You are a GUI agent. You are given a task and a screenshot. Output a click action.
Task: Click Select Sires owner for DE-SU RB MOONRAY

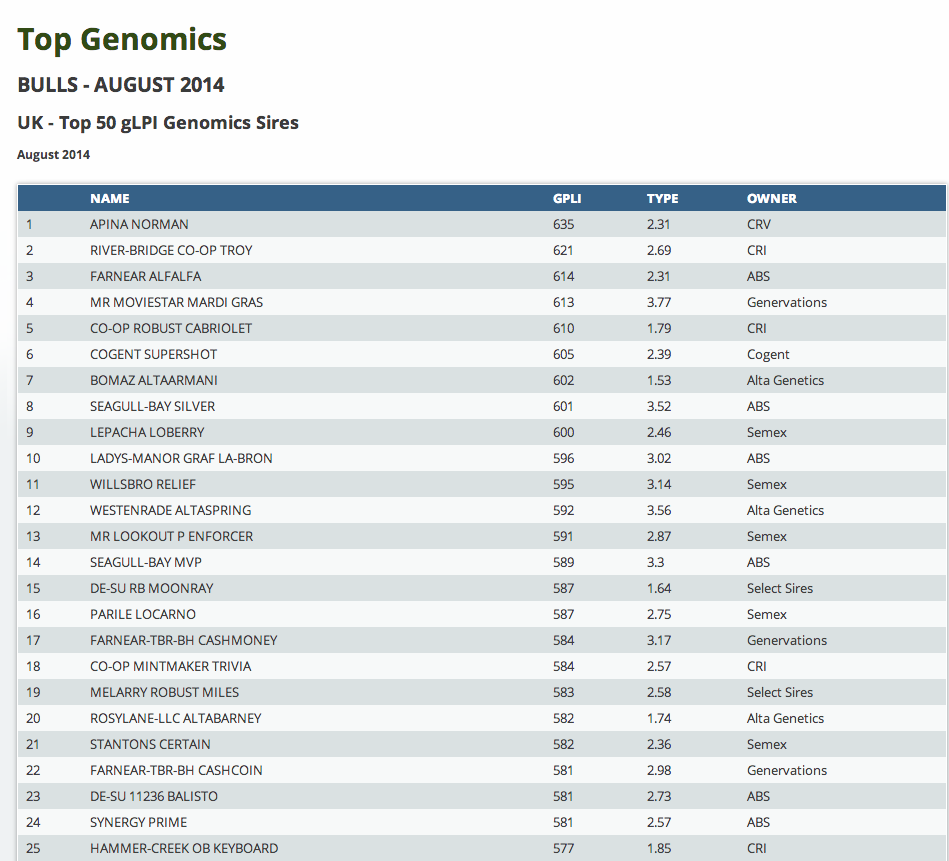(x=780, y=588)
